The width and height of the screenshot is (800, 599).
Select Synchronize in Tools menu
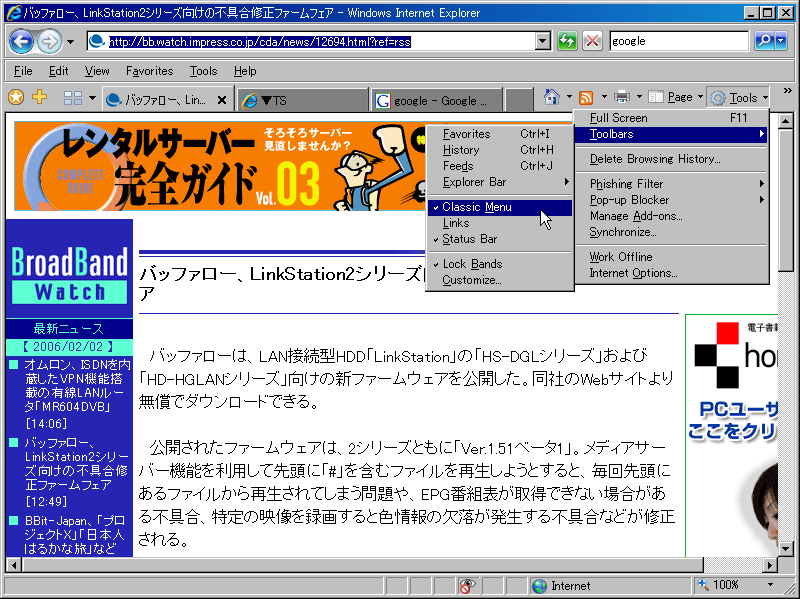click(x=671, y=232)
